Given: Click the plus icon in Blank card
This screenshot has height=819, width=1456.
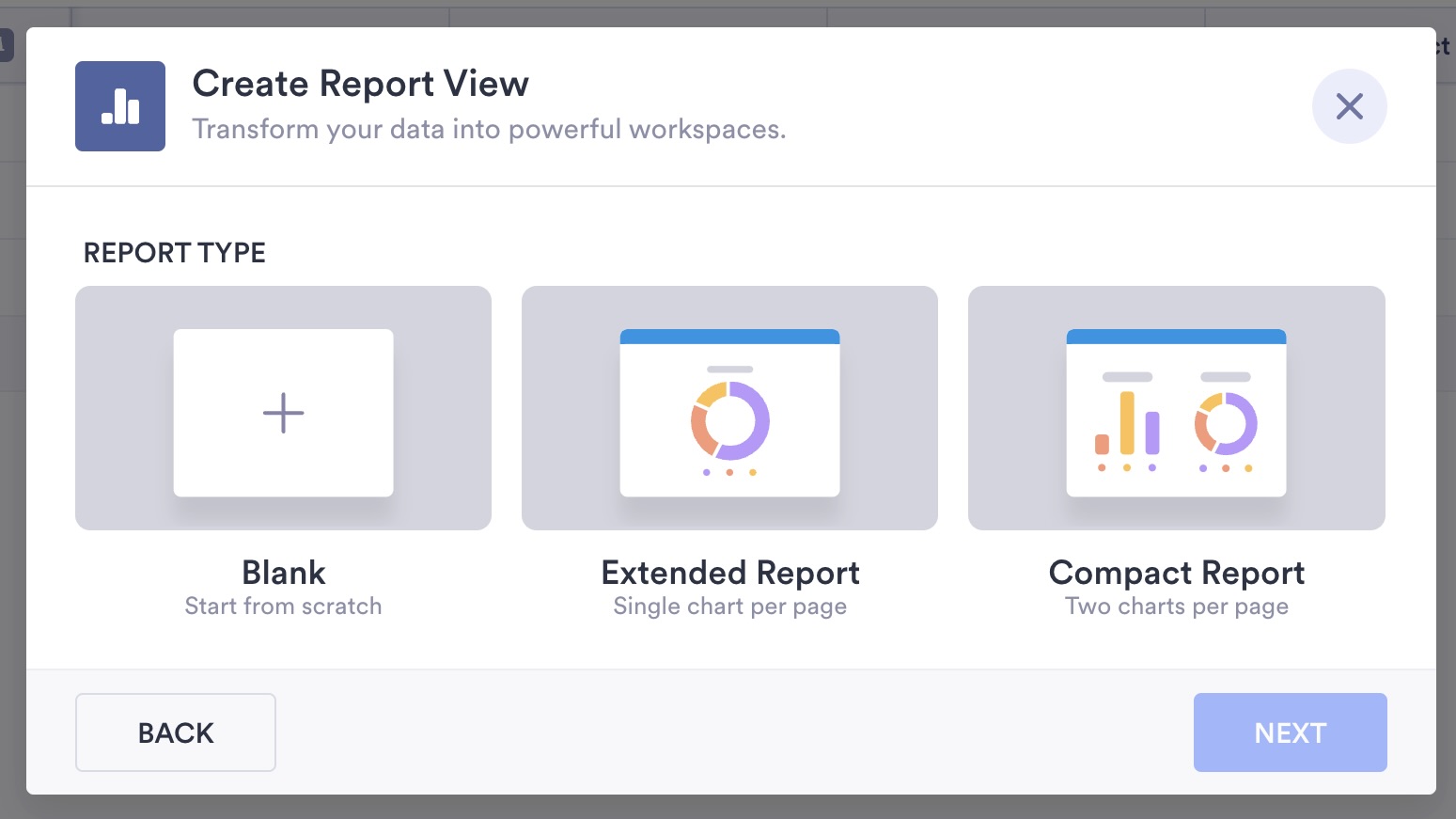Looking at the screenshot, I should tap(283, 413).
